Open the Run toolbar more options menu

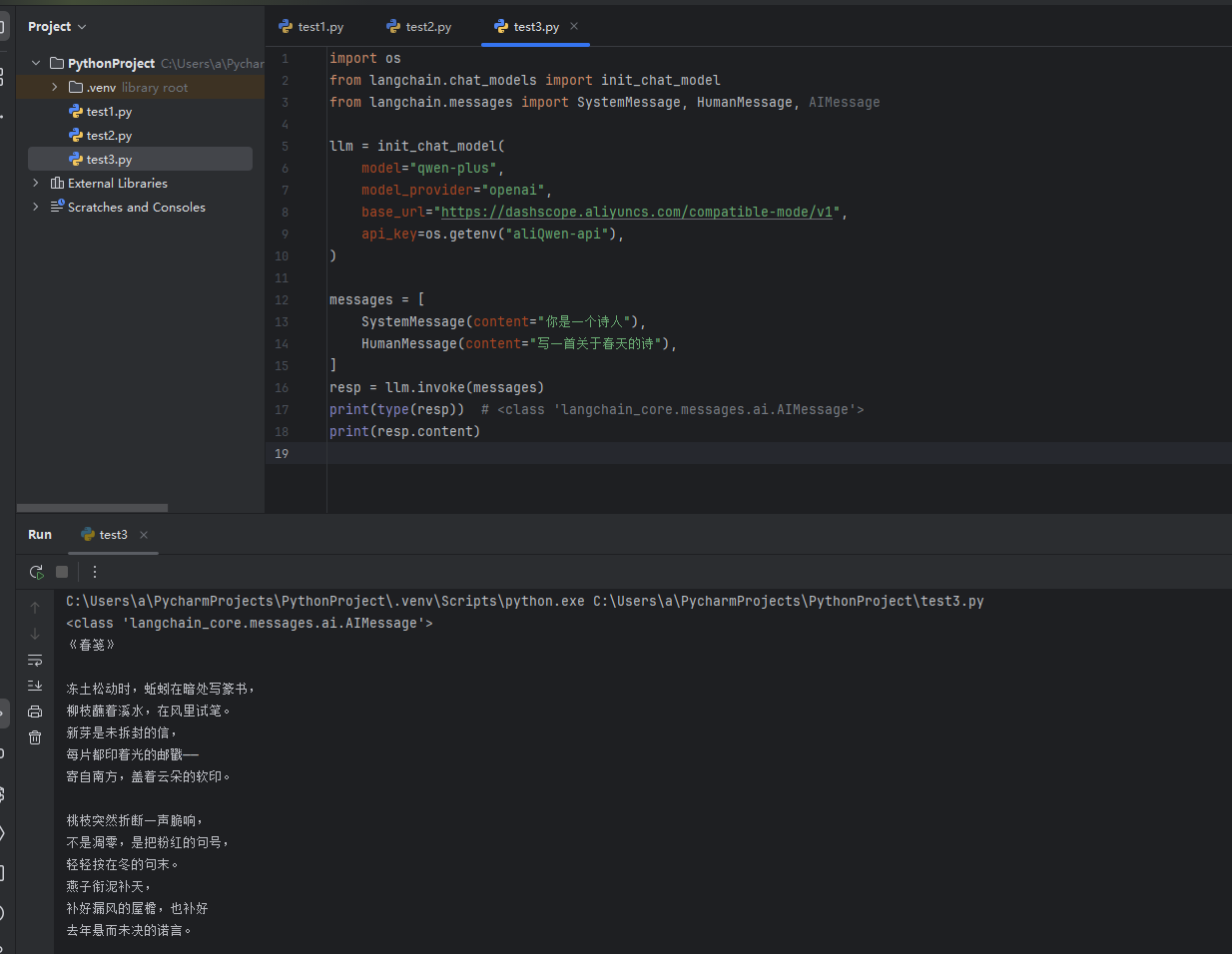click(95, 572)
